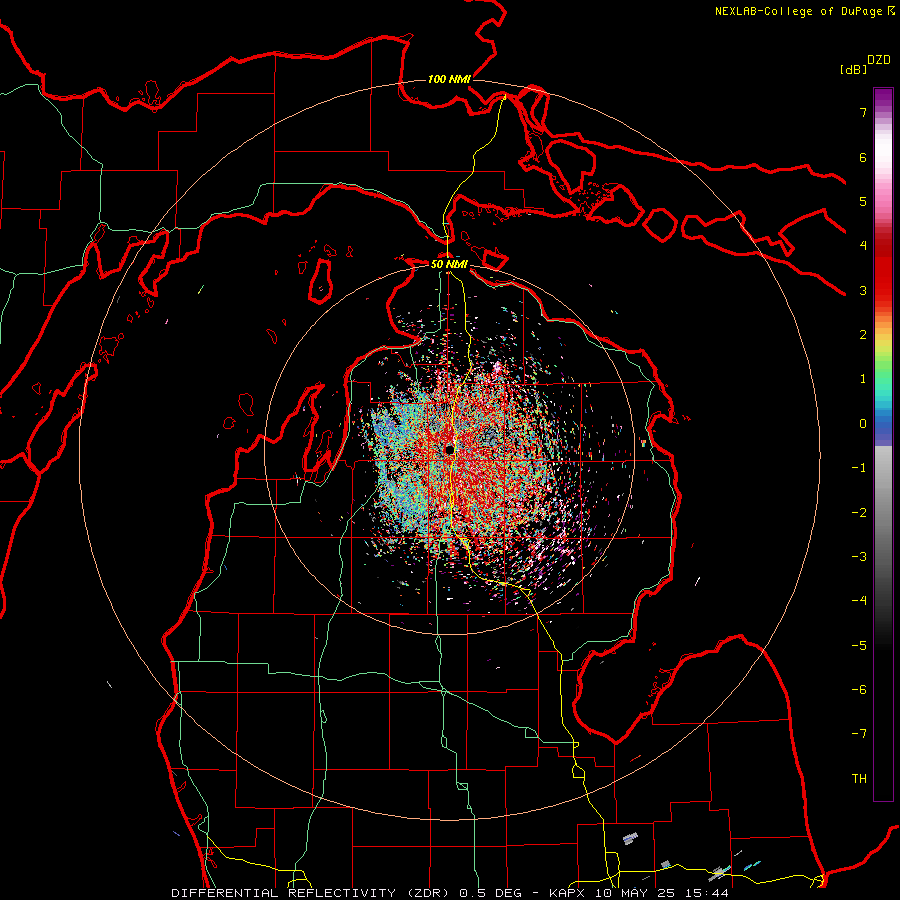Screen dimensions: 900x900
Task: Click the 5 value on the scale
Action: click(x=863, y=201)
